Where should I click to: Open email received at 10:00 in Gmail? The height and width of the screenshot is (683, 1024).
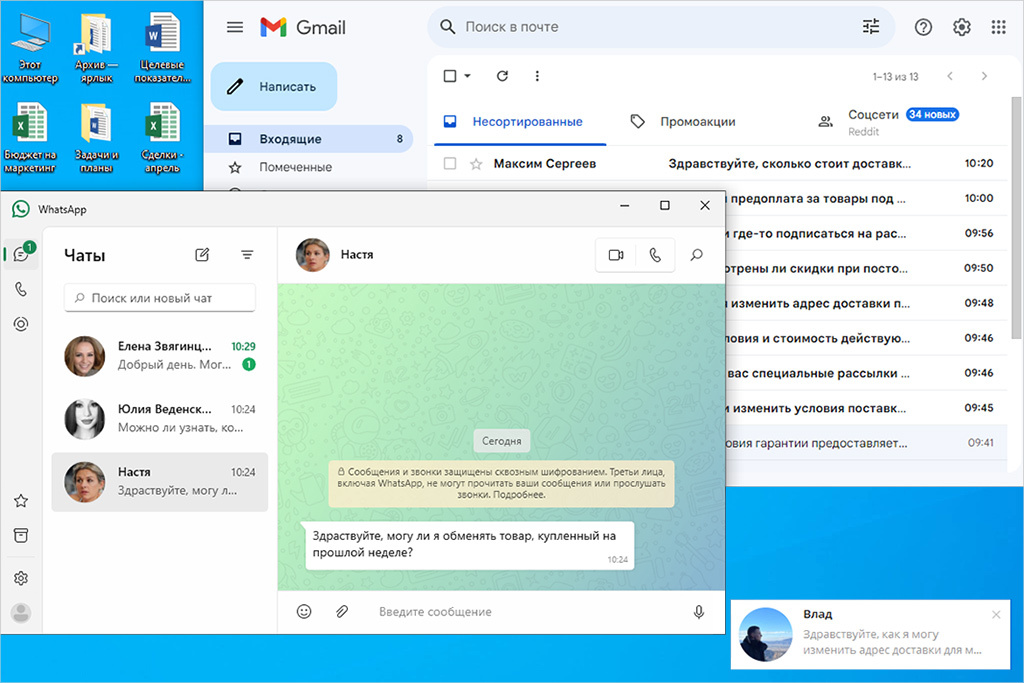click(x=865, y=198)
